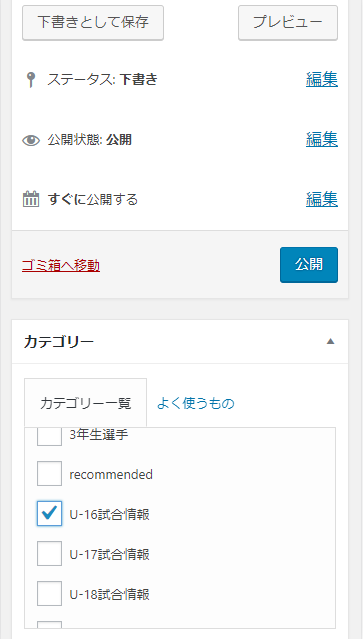Uncheck the U-16試合情報 category
The image size is (363, 639).
[49, 513]
